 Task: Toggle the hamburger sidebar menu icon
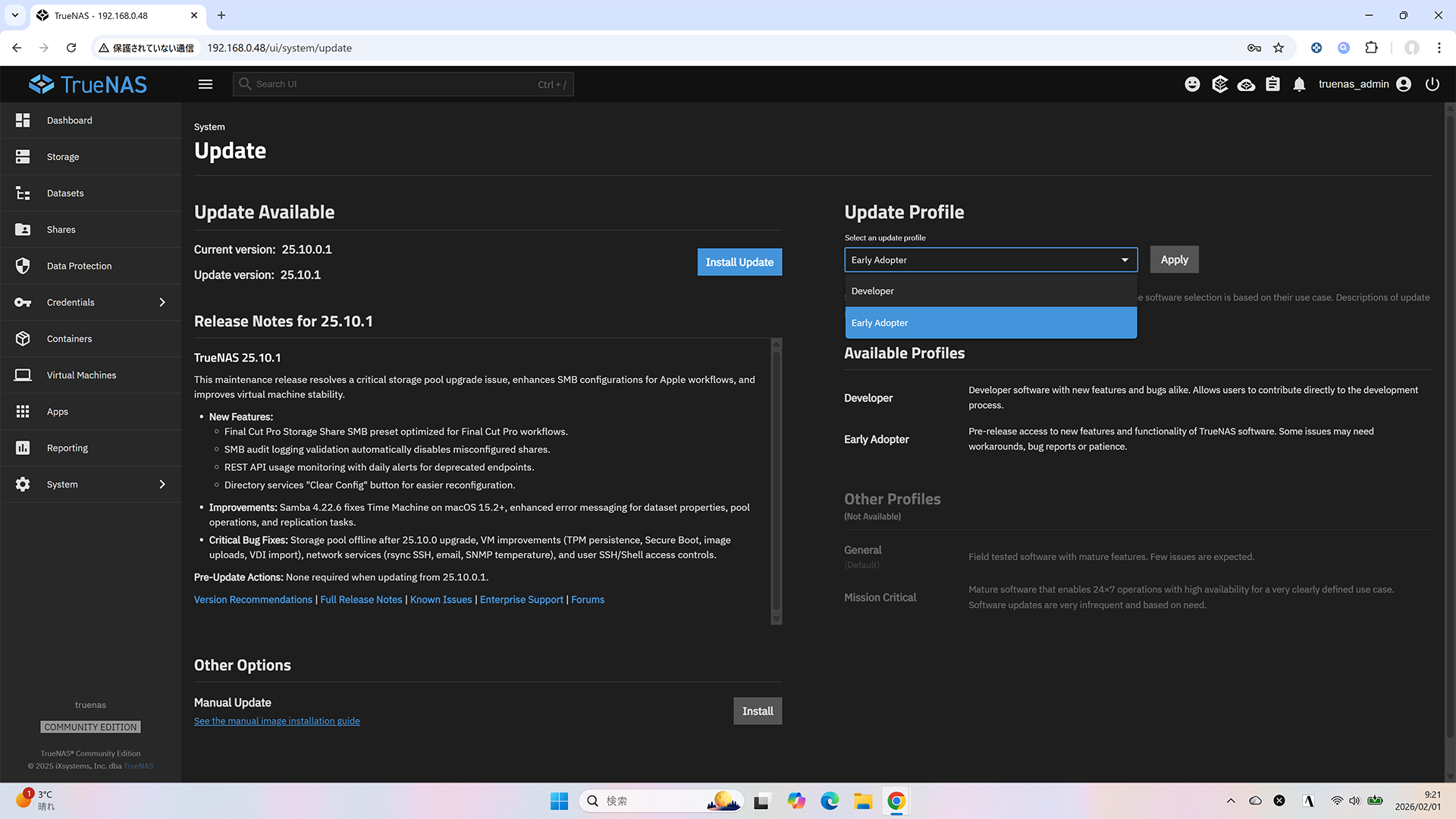pyautogui.click(x=206, y=84)
